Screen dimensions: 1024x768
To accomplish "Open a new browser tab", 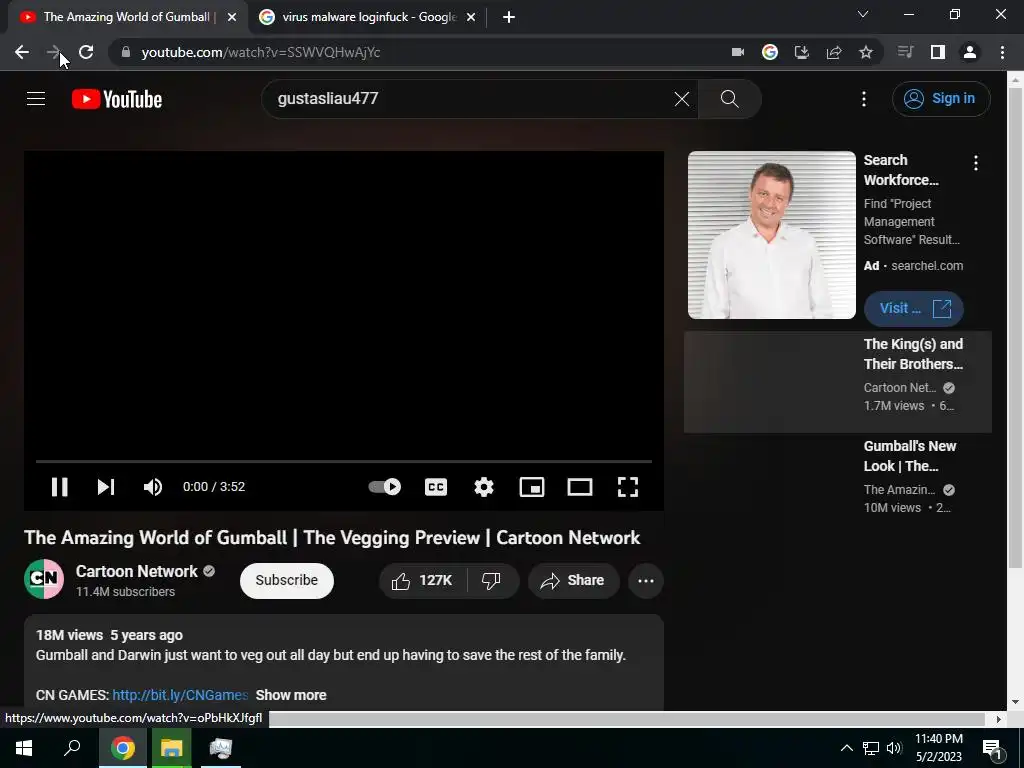I will pyautogui.click(x=509, y=18).
